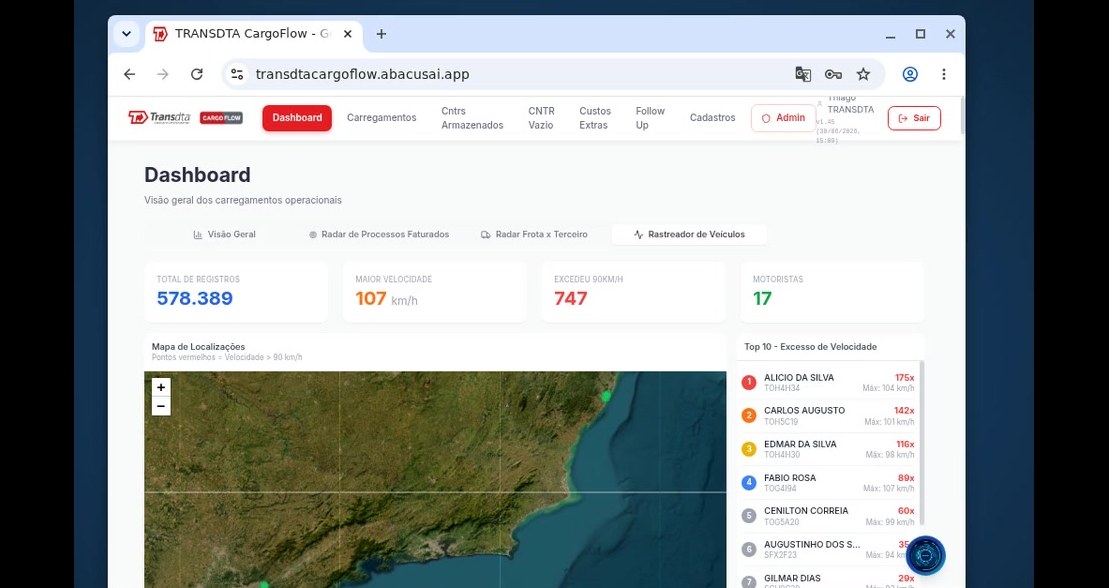Open Cntrs Armazenados menu item
The height and width of the screenshot is (588, 1109).
(472, 118)
